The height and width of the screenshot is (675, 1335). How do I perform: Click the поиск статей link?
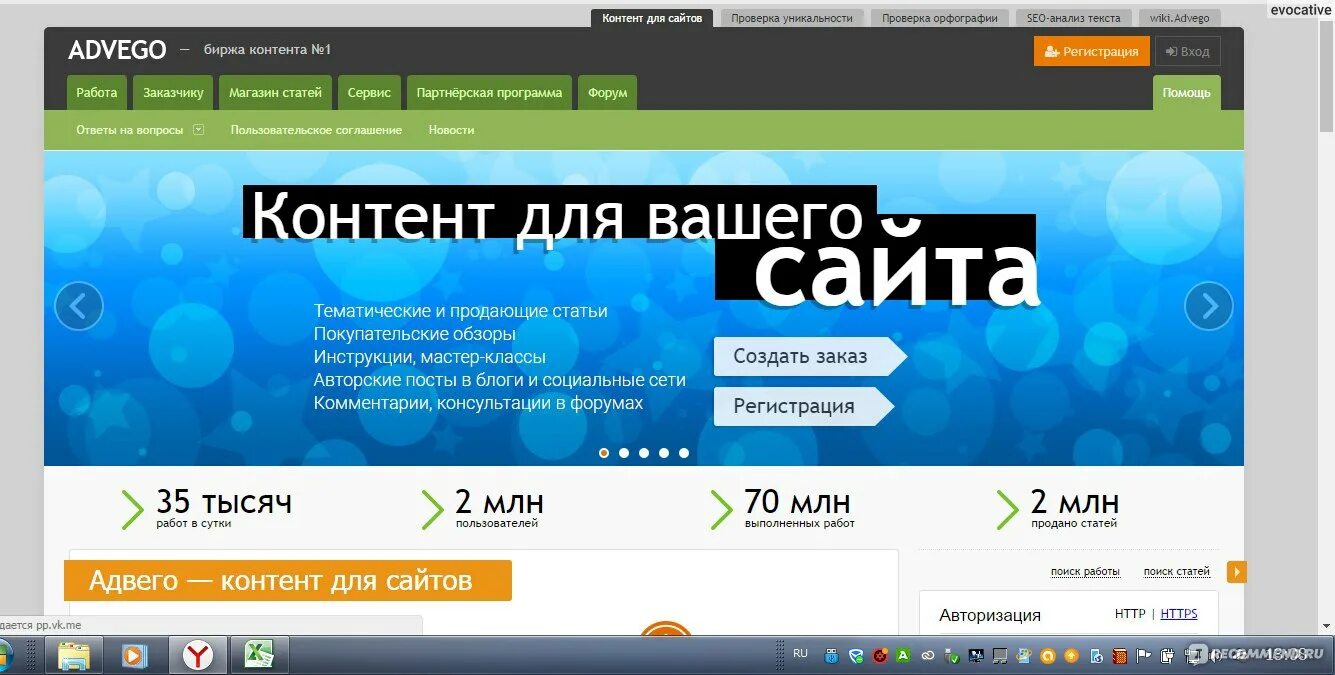coord(1177,571)
